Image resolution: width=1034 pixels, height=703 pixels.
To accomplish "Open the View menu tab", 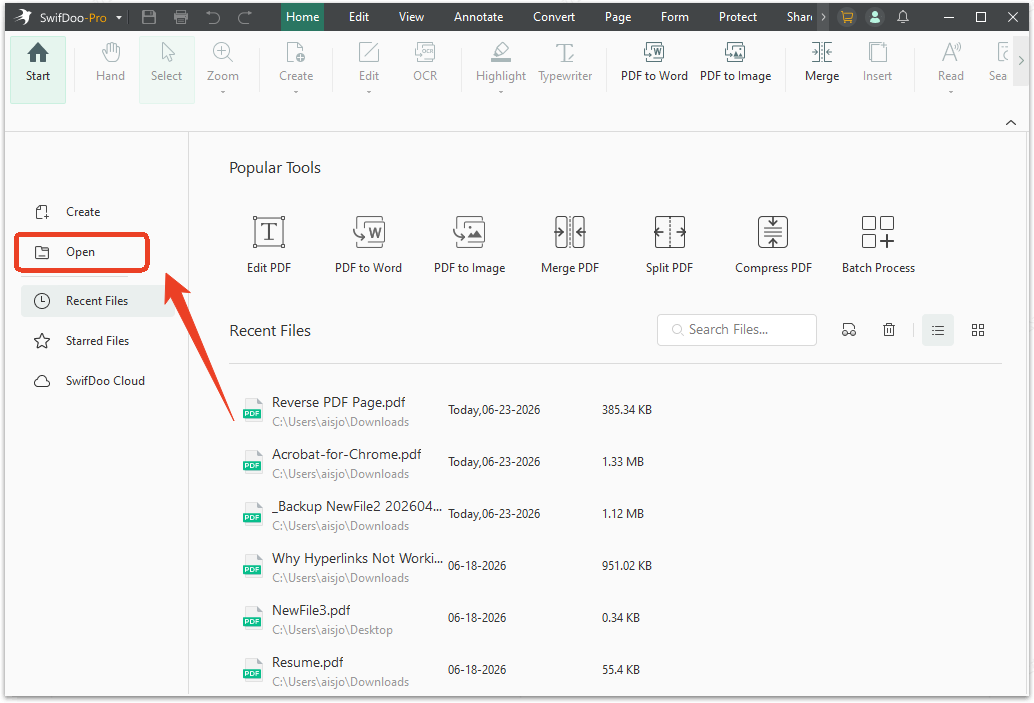I will pyautogui.click(x=411, y=17).
